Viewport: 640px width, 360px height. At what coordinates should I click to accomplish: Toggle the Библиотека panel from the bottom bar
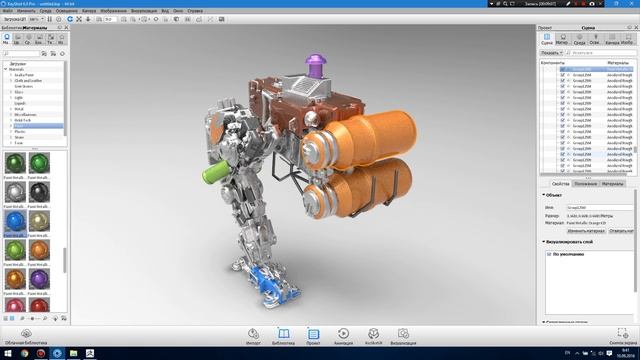(x=283, y=337)
